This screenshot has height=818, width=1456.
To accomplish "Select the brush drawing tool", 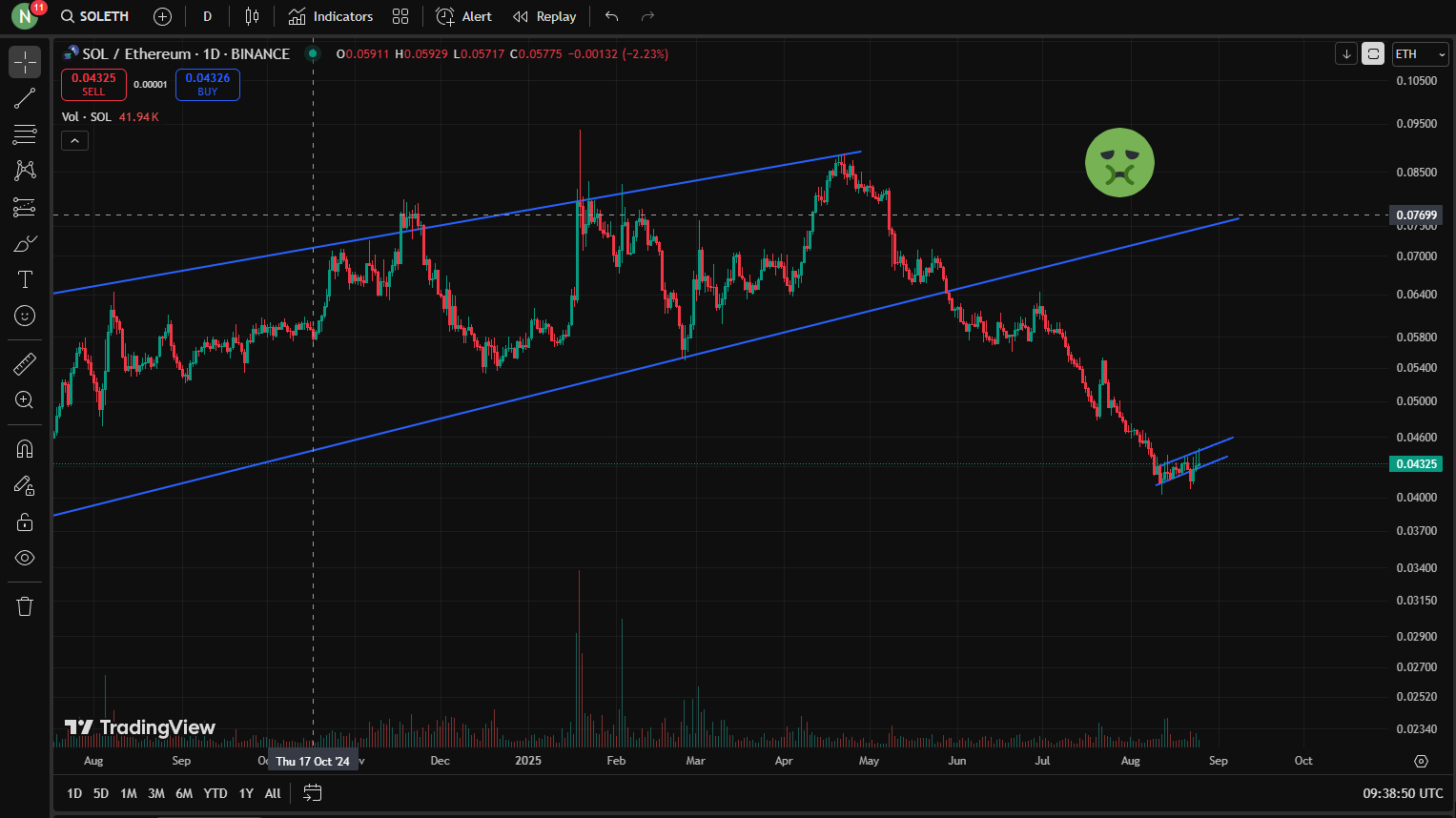I will pyautogui.click(x=25, y=243).
